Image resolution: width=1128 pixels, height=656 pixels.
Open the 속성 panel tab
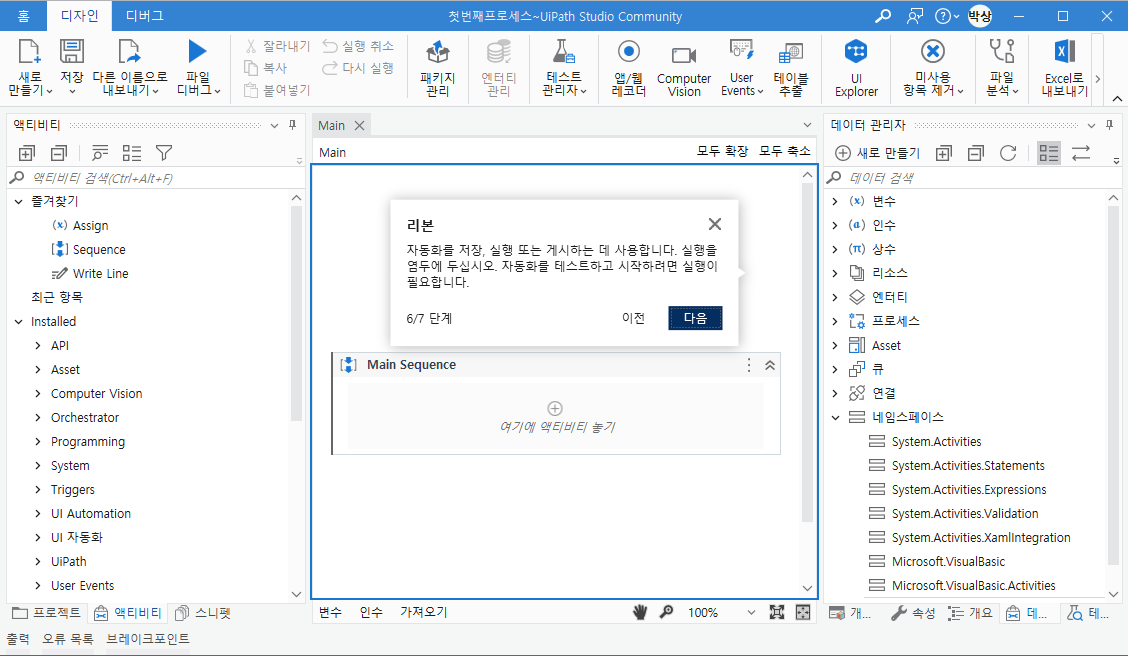914,613
